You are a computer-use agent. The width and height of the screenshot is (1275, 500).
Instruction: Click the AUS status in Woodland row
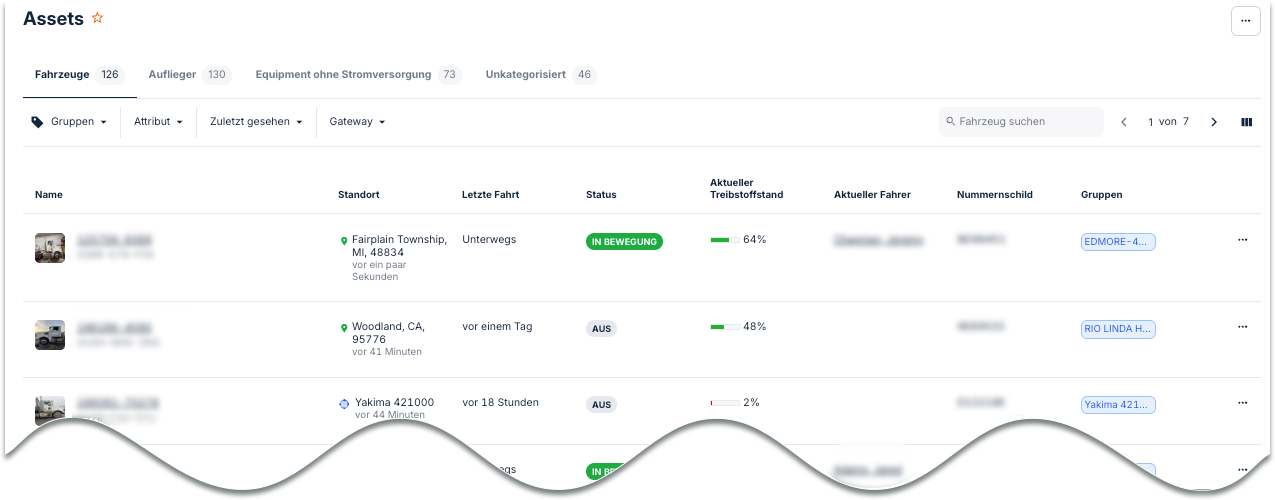tap(601, 329)
